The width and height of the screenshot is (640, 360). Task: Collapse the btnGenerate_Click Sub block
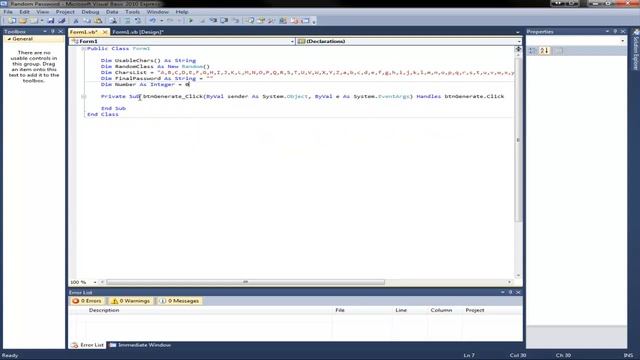(83, 96)
